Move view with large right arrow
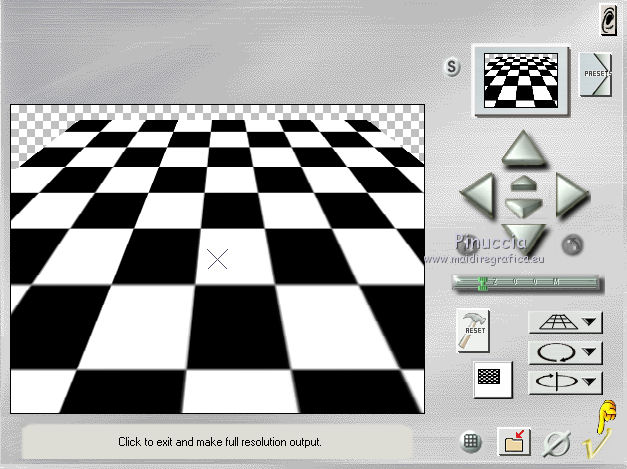The height and width of the screenshot is (469, 627). pyautogui.click(x=571, y=195)
